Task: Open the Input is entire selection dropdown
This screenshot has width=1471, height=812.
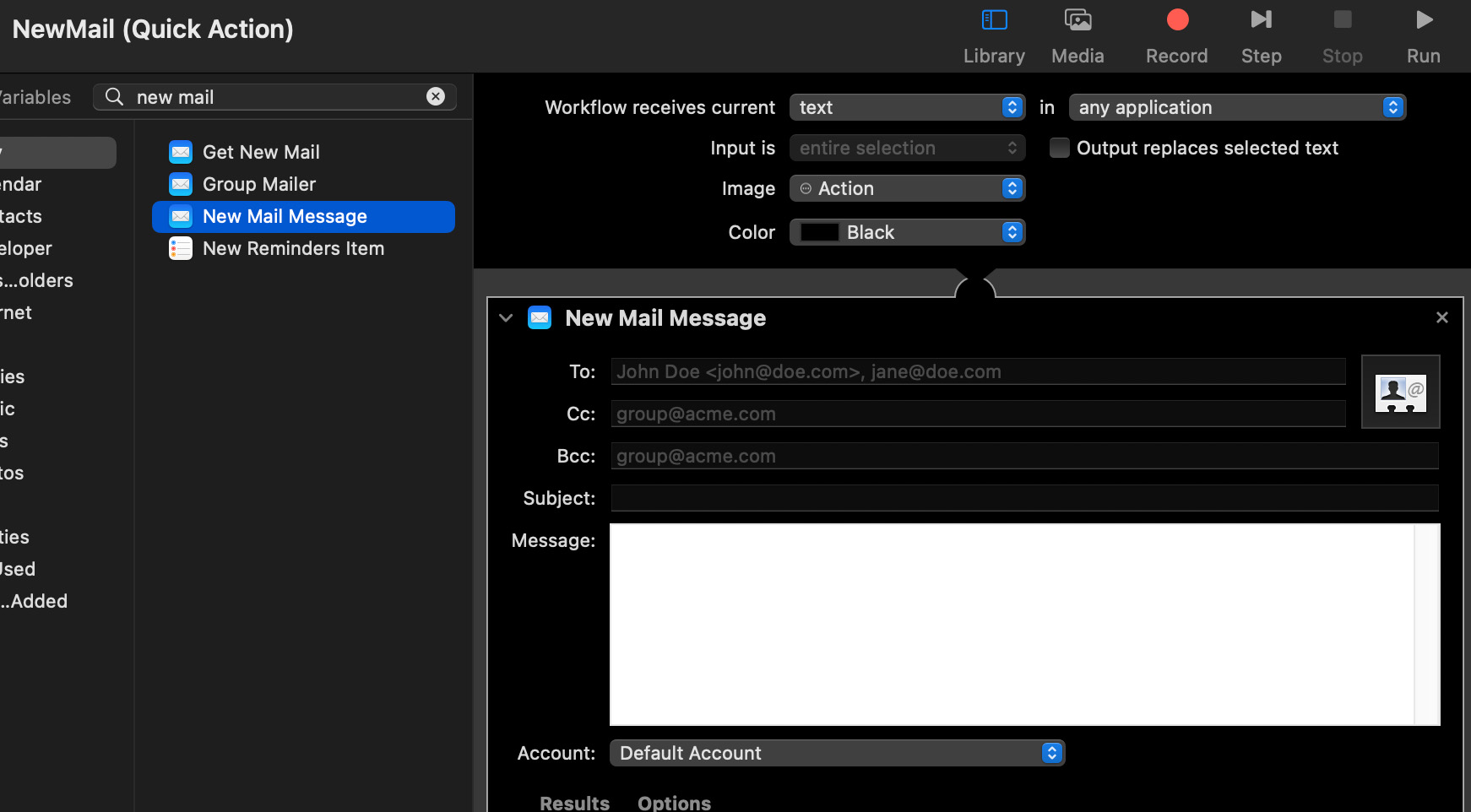Action: [x=908, y=148]
